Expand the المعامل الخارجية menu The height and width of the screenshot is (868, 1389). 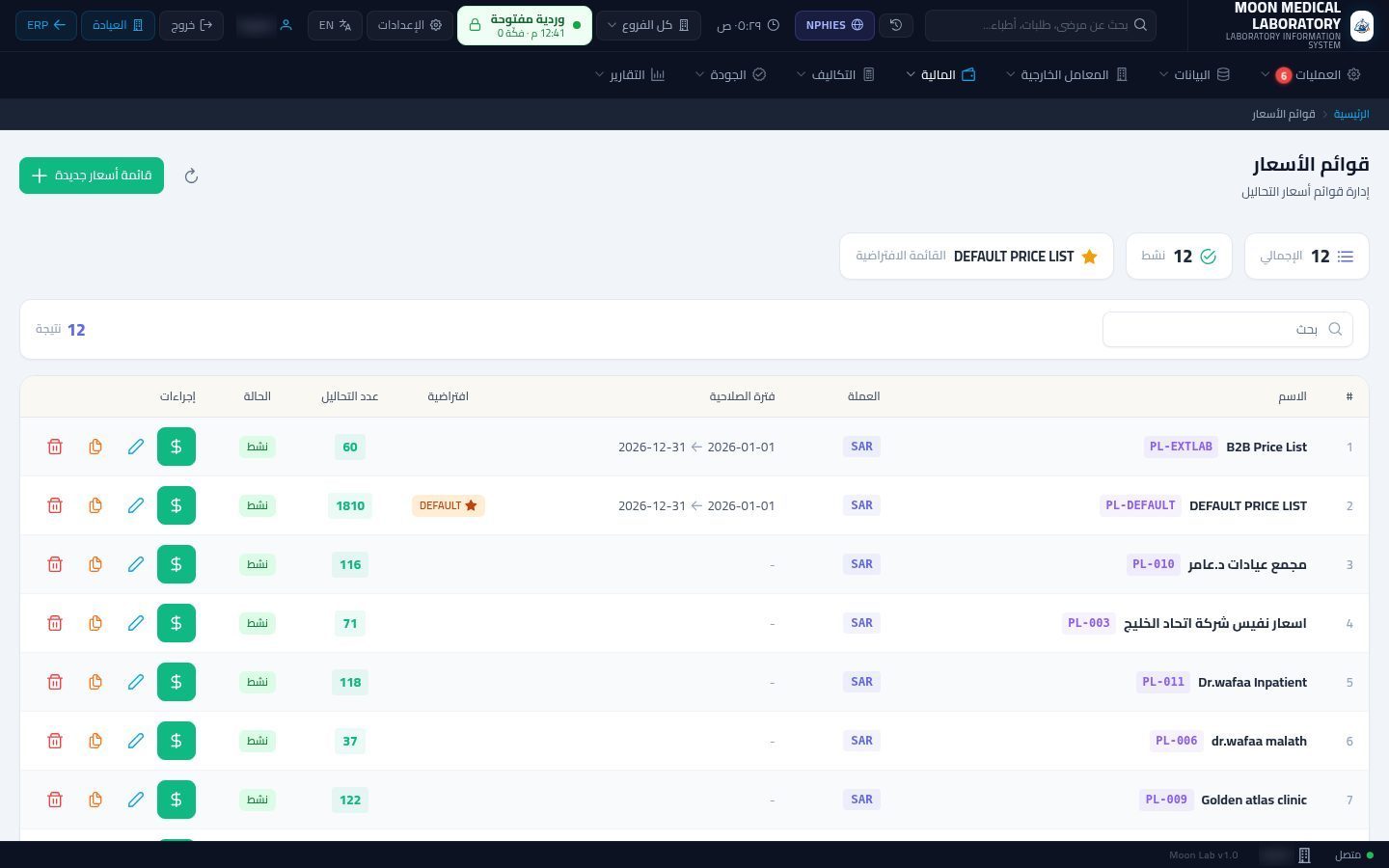1067,74
